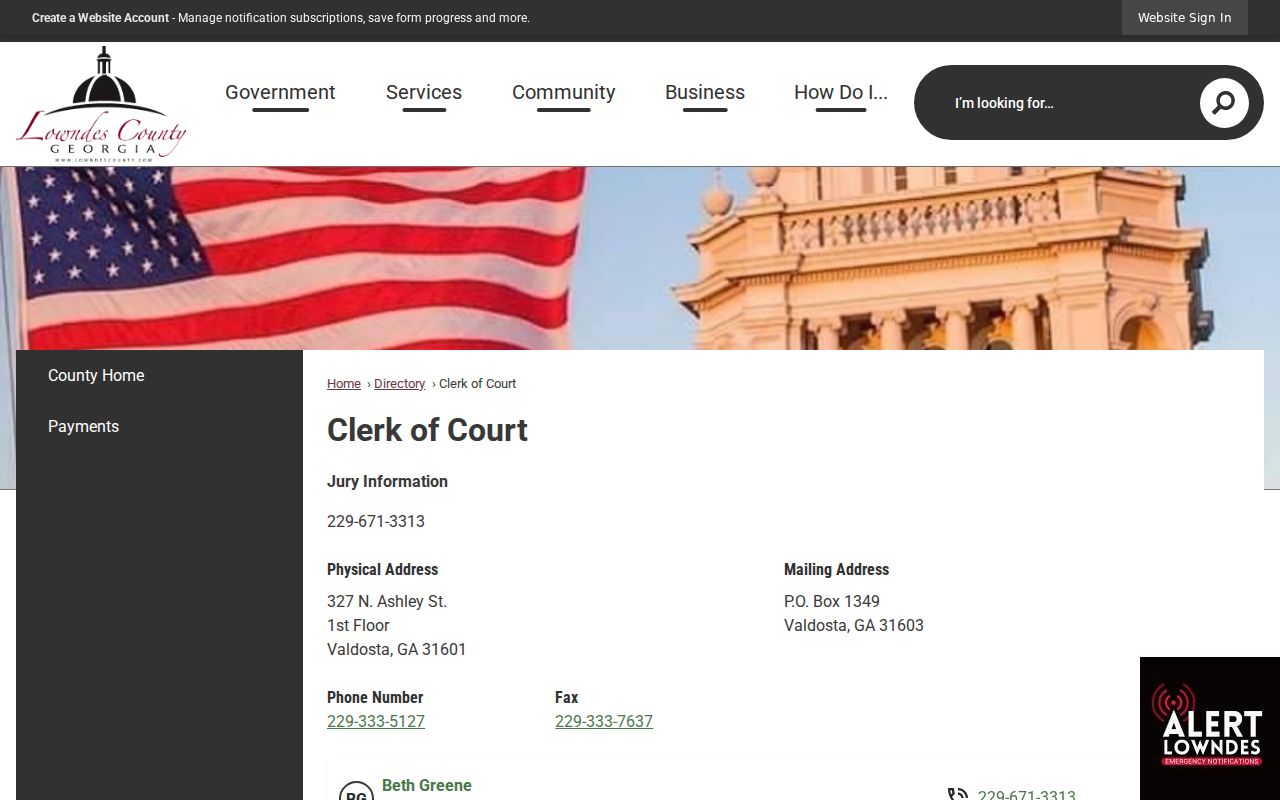Screen dimensions: 1280x800
Task: Click the Jury Information number 229-671-3313
Action: pos(376,521)
